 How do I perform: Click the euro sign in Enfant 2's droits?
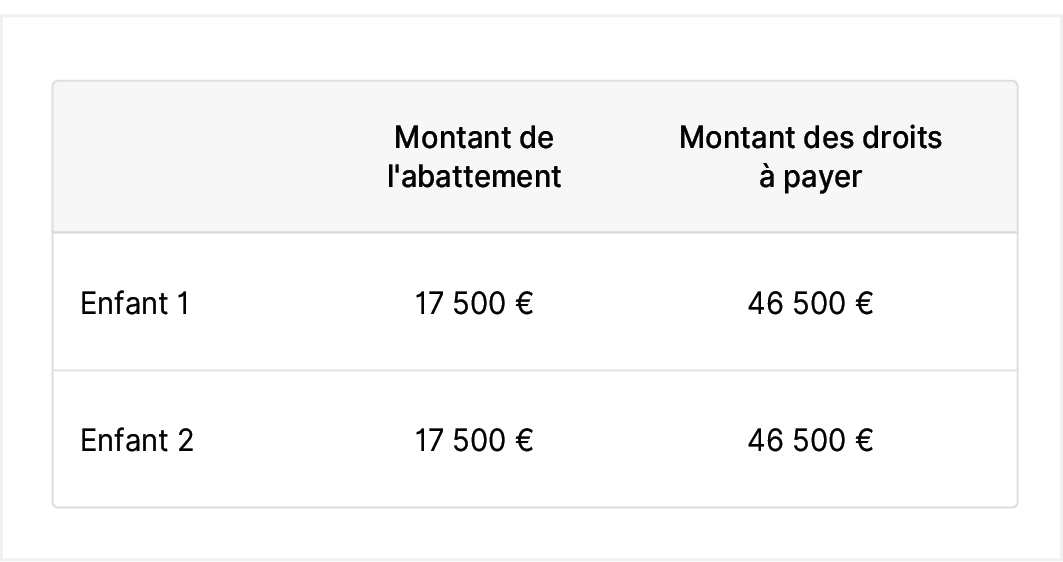click(x=864, y=440)
